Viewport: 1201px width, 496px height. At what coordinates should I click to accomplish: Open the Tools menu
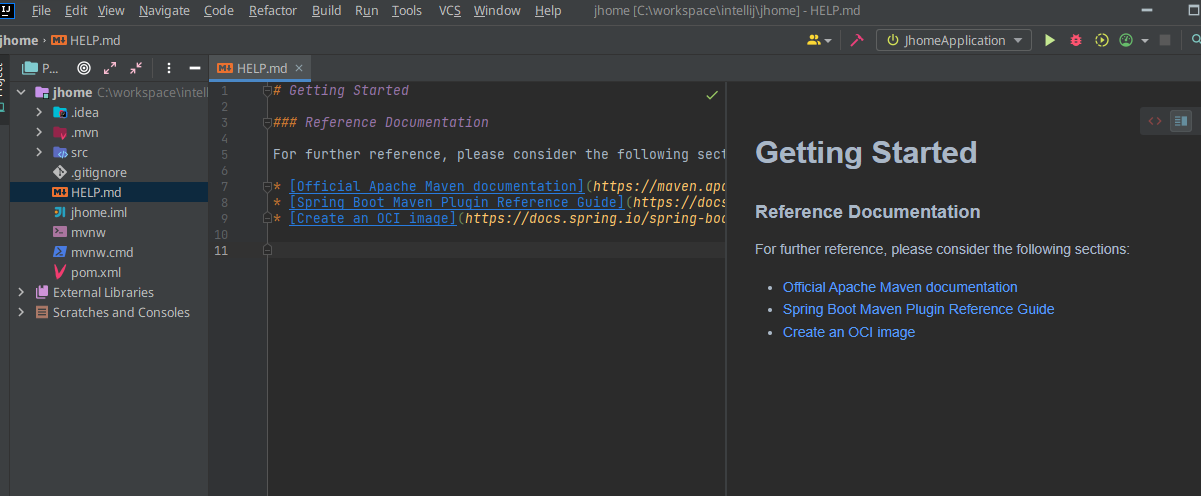tap(406, 10)
